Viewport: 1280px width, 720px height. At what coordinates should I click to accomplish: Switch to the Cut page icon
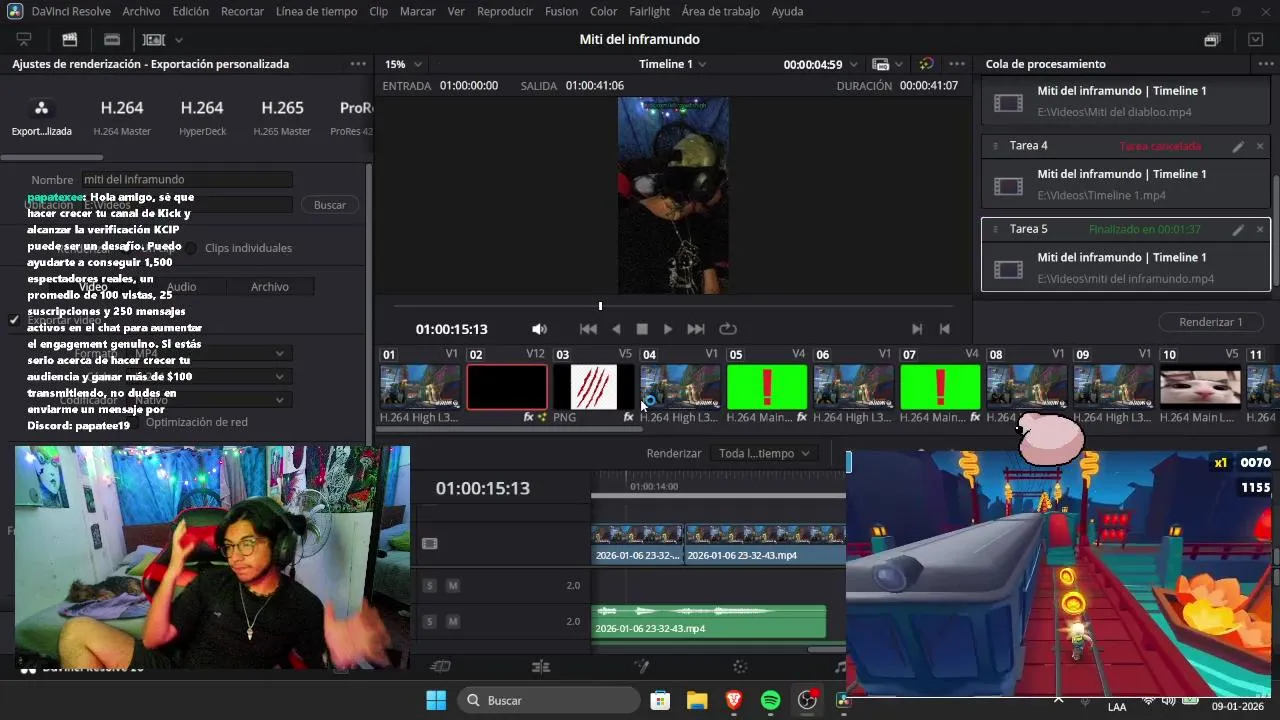[x=440, y=667]
